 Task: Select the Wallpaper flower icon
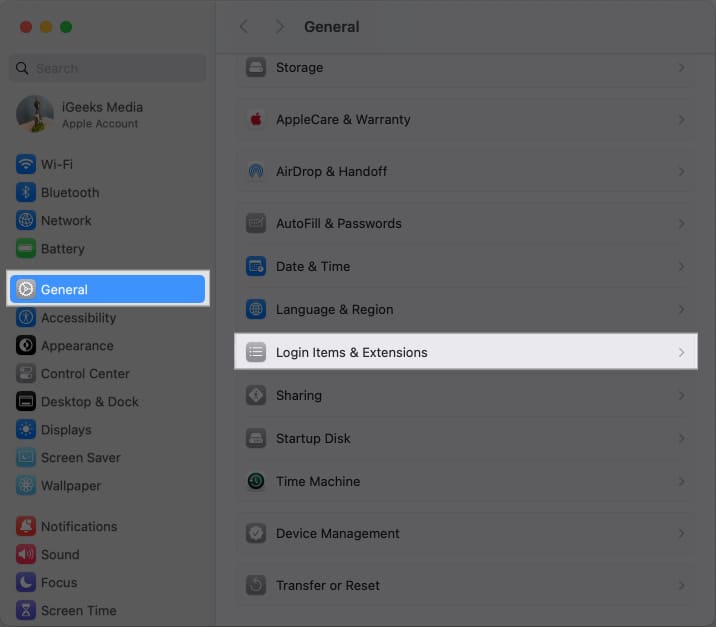tap(26, 486)
